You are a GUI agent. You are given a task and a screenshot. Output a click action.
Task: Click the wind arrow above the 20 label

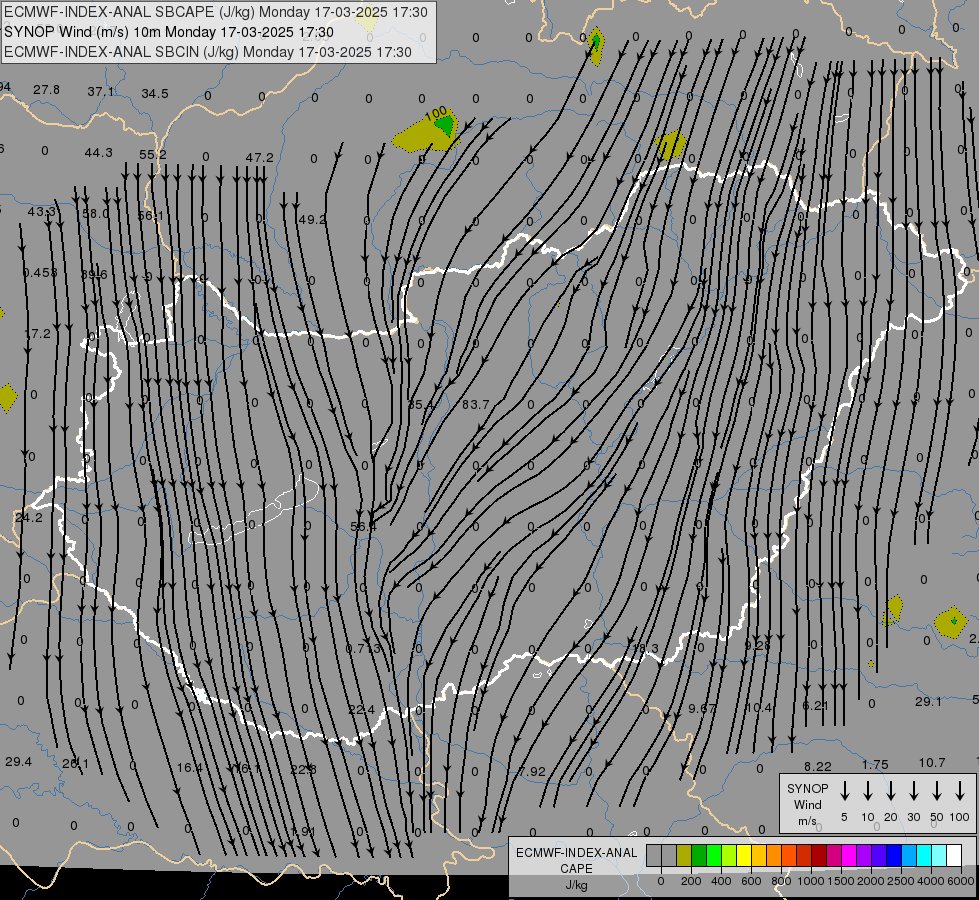pos(891,791)
